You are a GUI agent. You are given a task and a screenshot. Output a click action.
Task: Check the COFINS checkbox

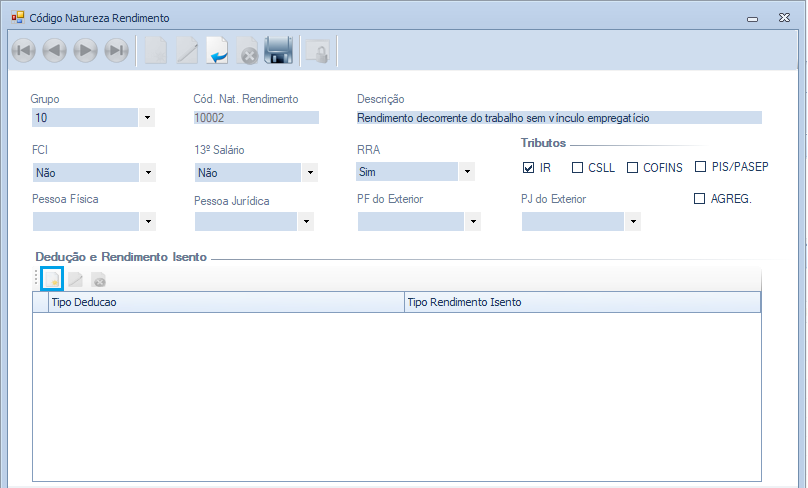point(633,168)
